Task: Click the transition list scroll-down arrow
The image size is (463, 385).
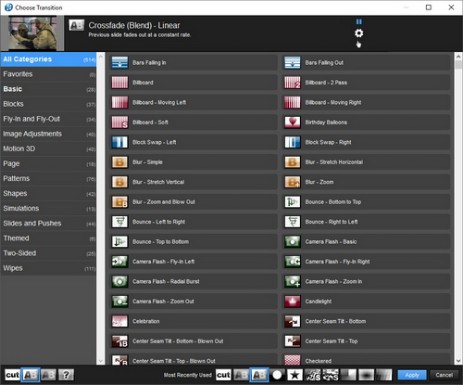Action: 458,361
